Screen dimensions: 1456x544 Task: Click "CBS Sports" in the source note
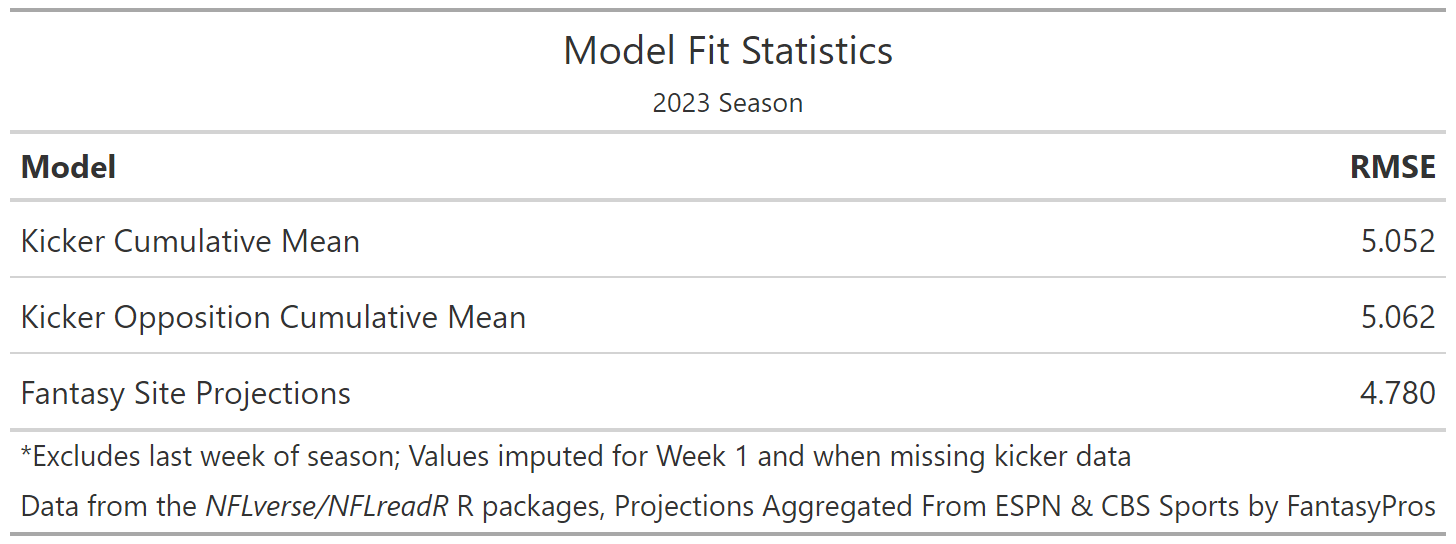coord(1151,506)
